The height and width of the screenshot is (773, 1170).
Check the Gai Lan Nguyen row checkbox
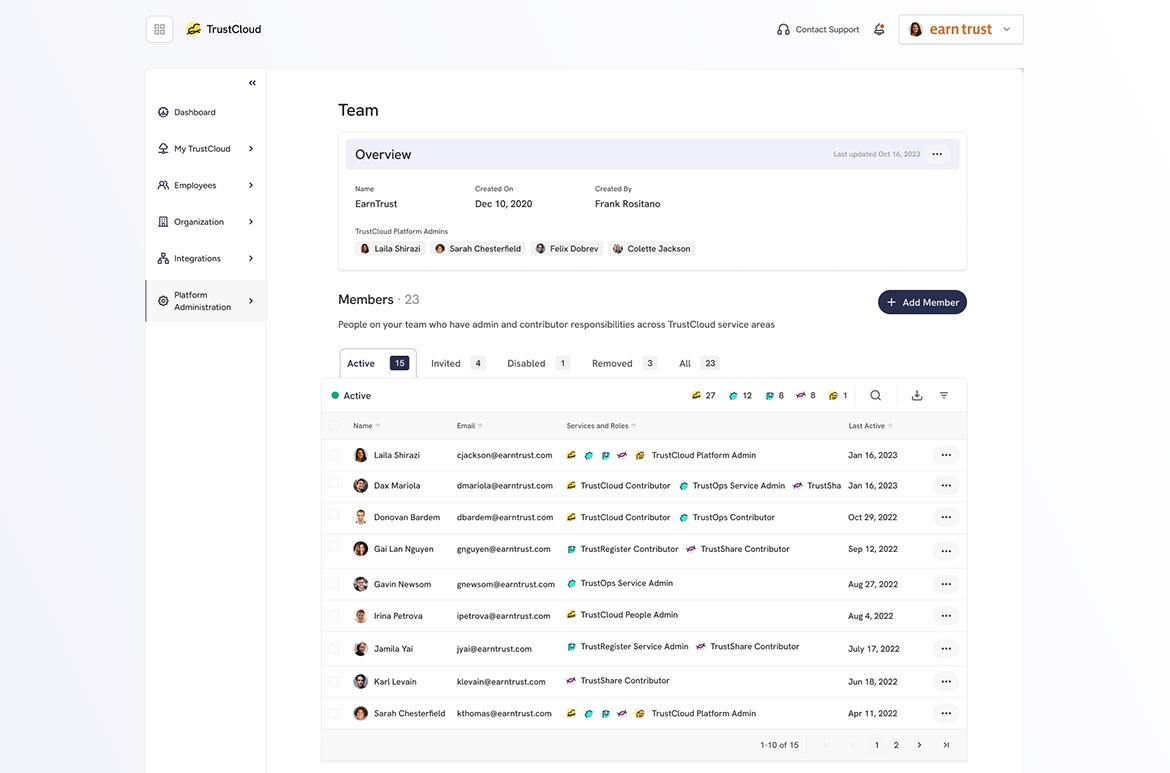pyautogui.click(x=334, y=547)
